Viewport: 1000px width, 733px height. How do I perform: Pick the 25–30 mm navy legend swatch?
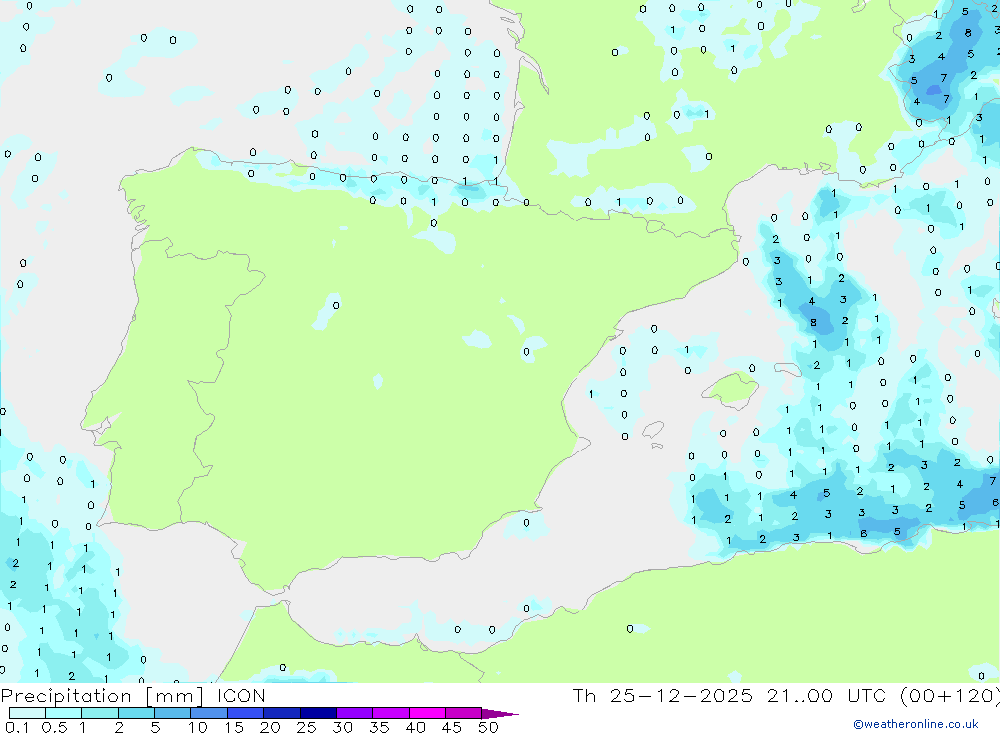(x=318, y=713)
